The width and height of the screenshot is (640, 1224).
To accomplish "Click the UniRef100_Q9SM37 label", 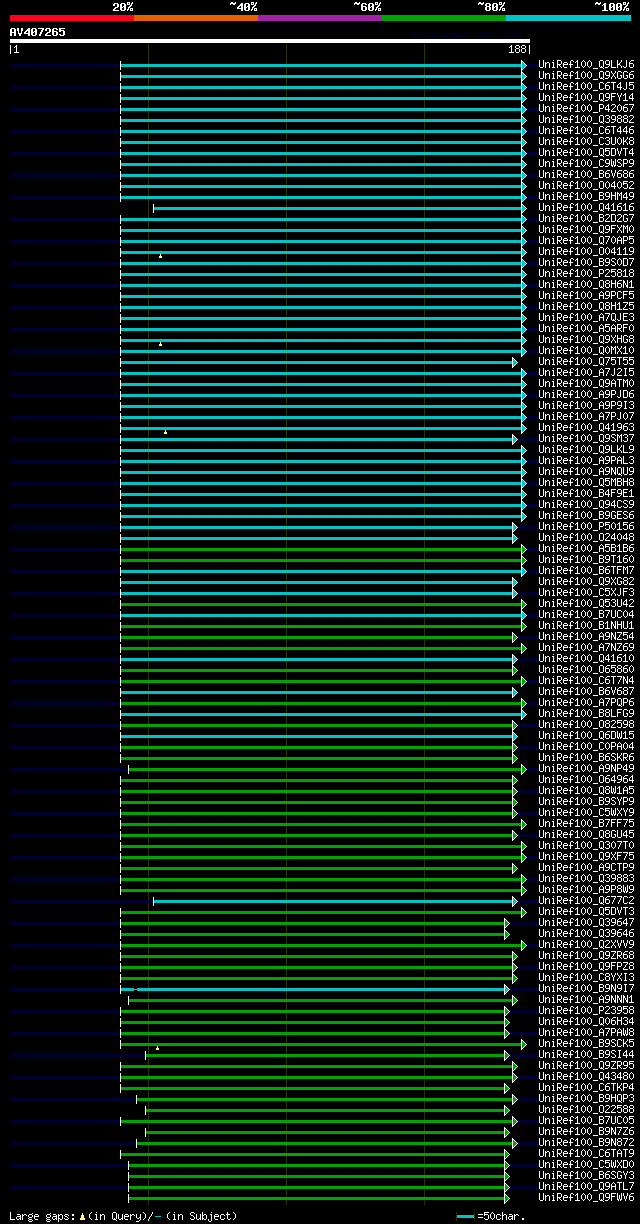I will (x=586, y=439).
